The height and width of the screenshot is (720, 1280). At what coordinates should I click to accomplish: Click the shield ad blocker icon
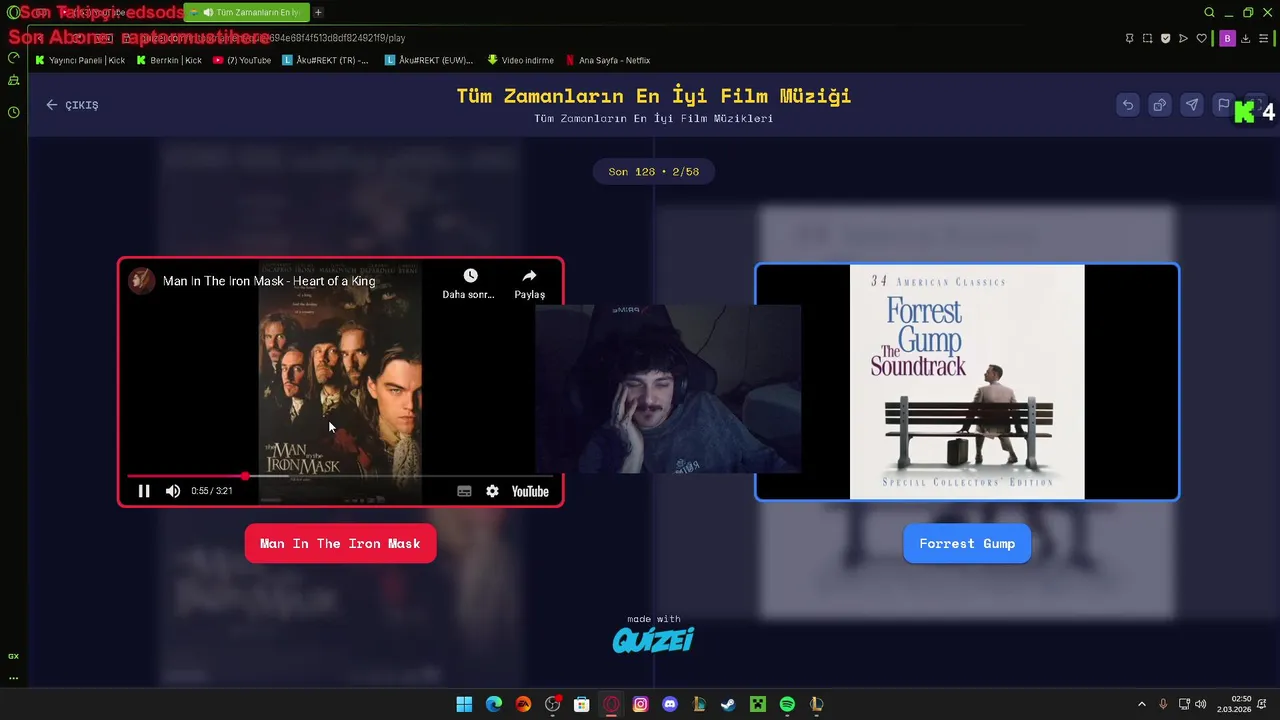[x=1165, y=38]
